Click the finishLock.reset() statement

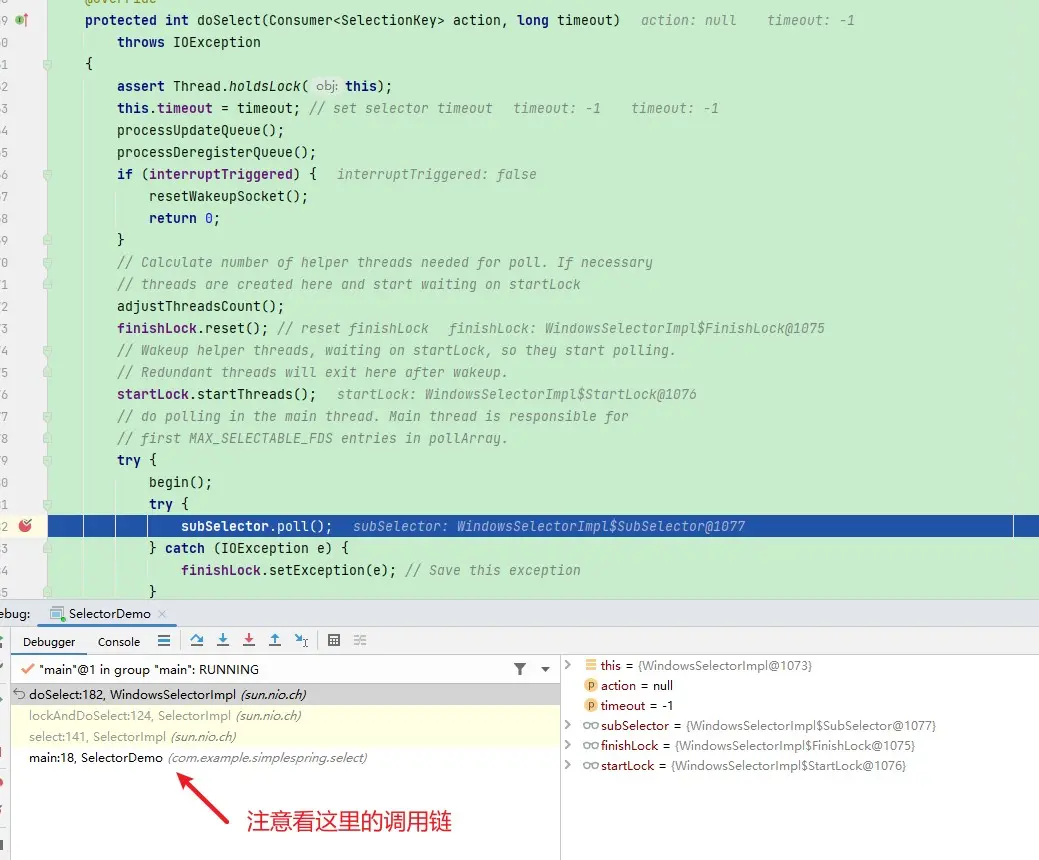pyautogui.click(x=192, y=328)
